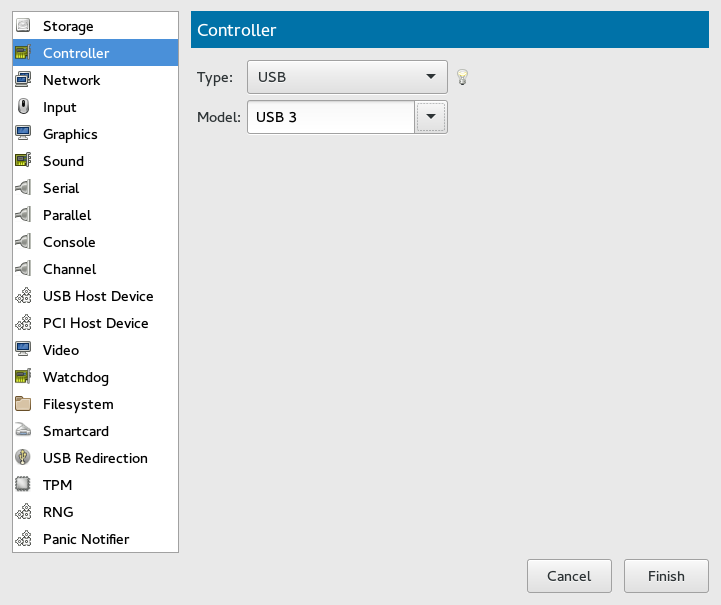Open the PCI Host Device entry
The image size is (721, 605).
[95, 323]
